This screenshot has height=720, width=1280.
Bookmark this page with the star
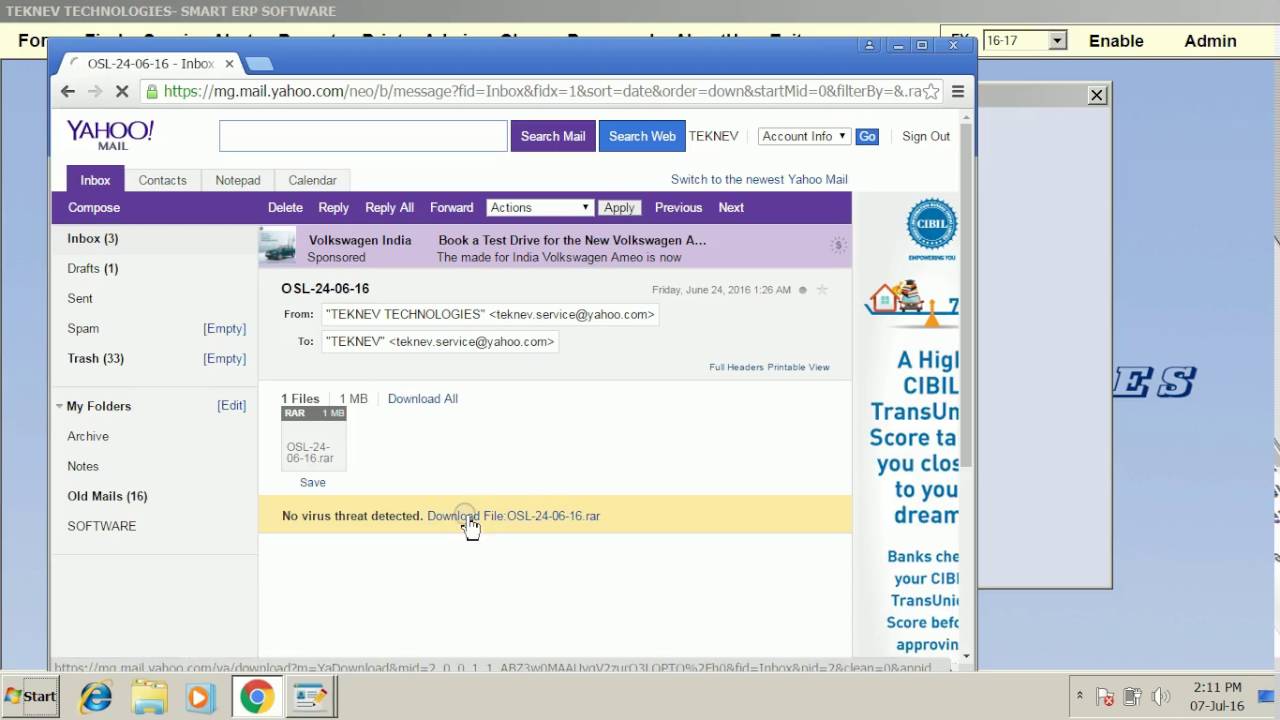(931, 91)
